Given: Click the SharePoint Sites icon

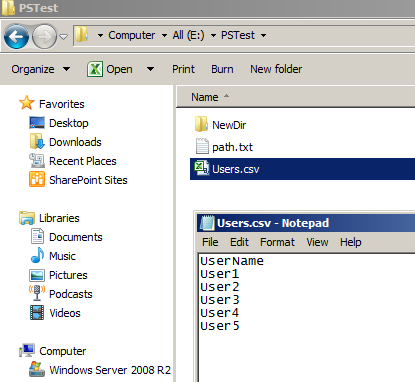Looking at the screenshot, I should 37,179.
